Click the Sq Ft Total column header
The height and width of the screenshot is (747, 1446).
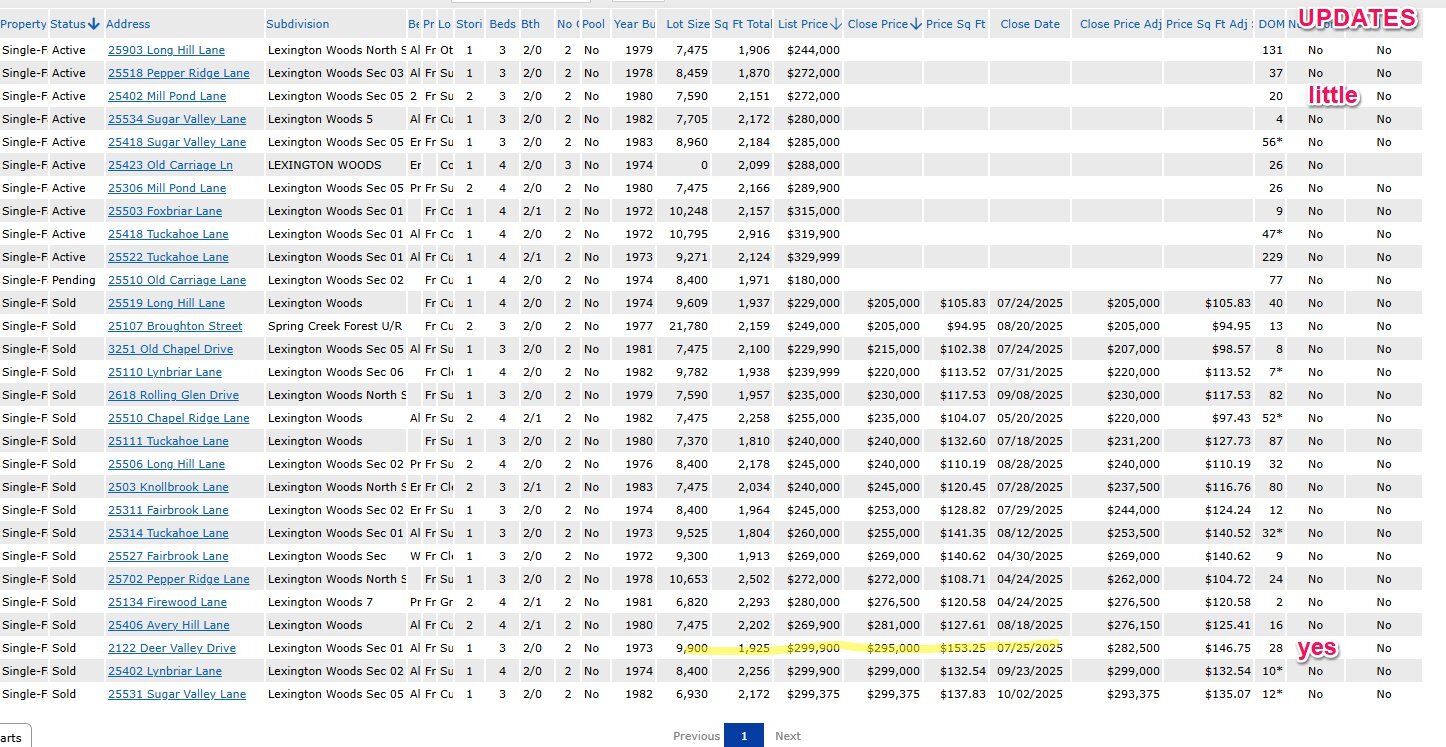coord(741,24)
